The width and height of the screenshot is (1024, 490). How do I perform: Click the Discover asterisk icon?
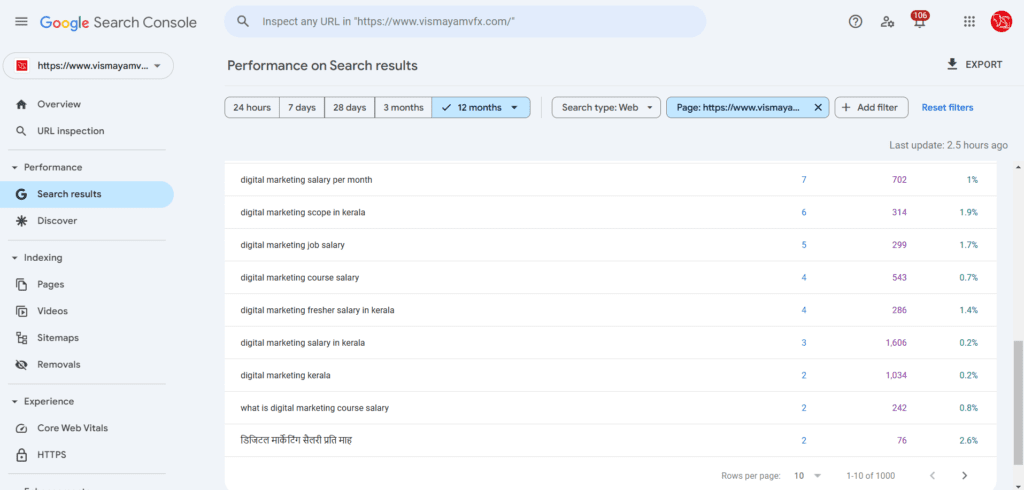click(22, 221)
